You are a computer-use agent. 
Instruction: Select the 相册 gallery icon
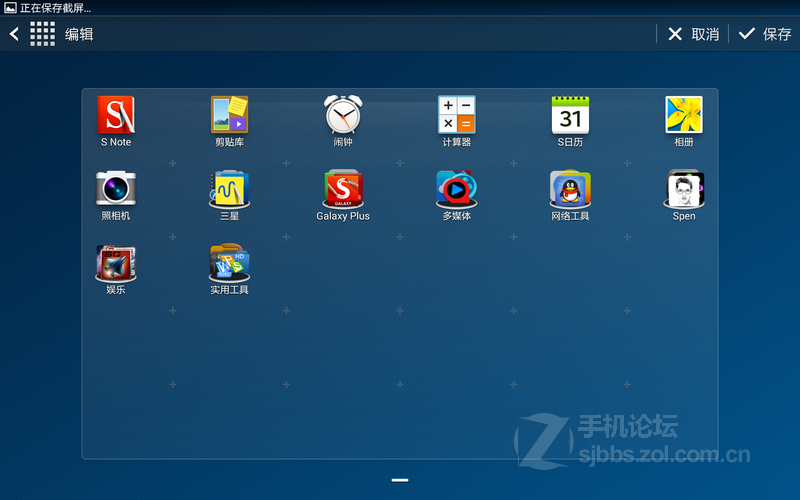(x=684, y=115)
